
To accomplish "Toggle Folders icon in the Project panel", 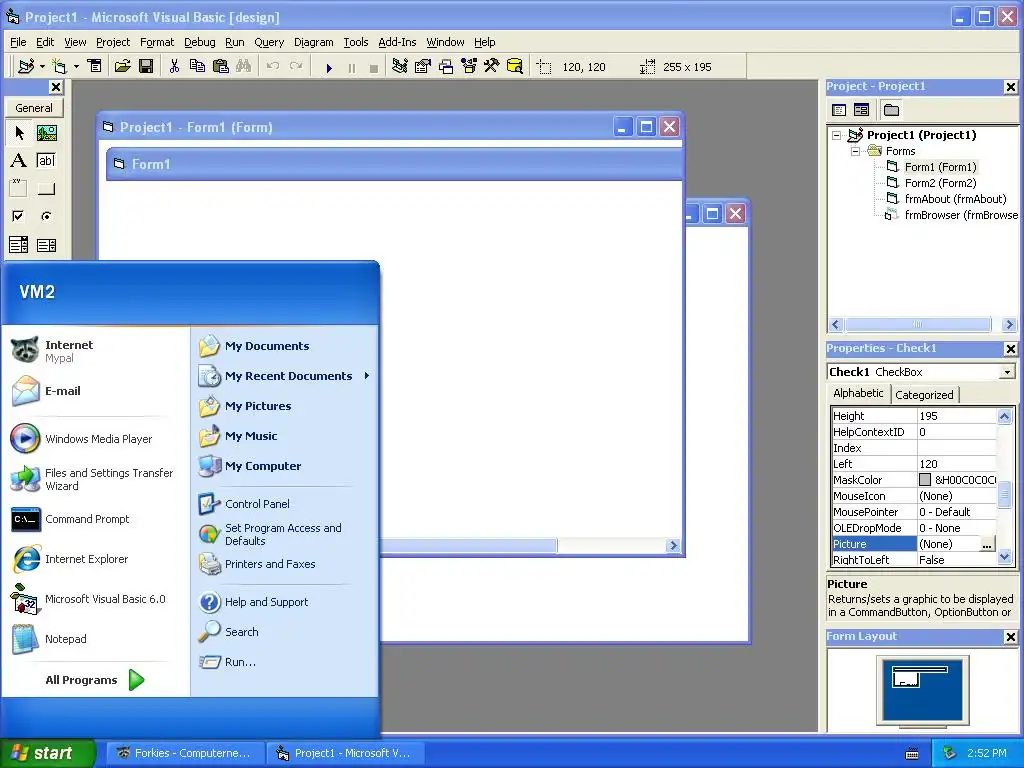I will (x=891, y=110).
